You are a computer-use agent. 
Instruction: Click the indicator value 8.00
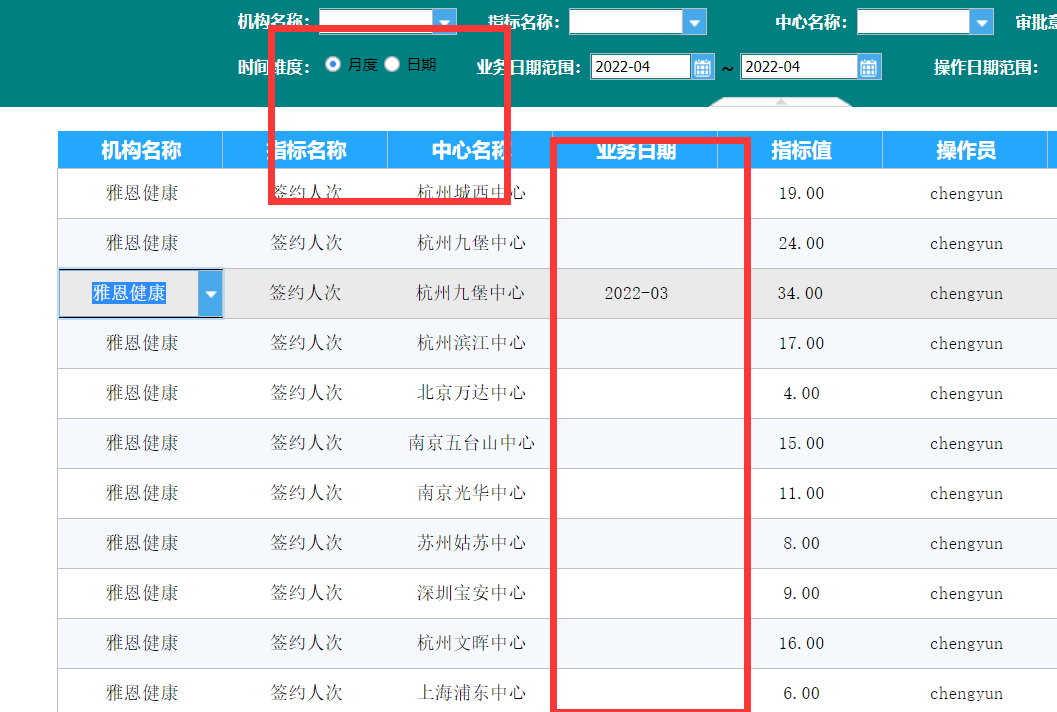tap(802, 543)
